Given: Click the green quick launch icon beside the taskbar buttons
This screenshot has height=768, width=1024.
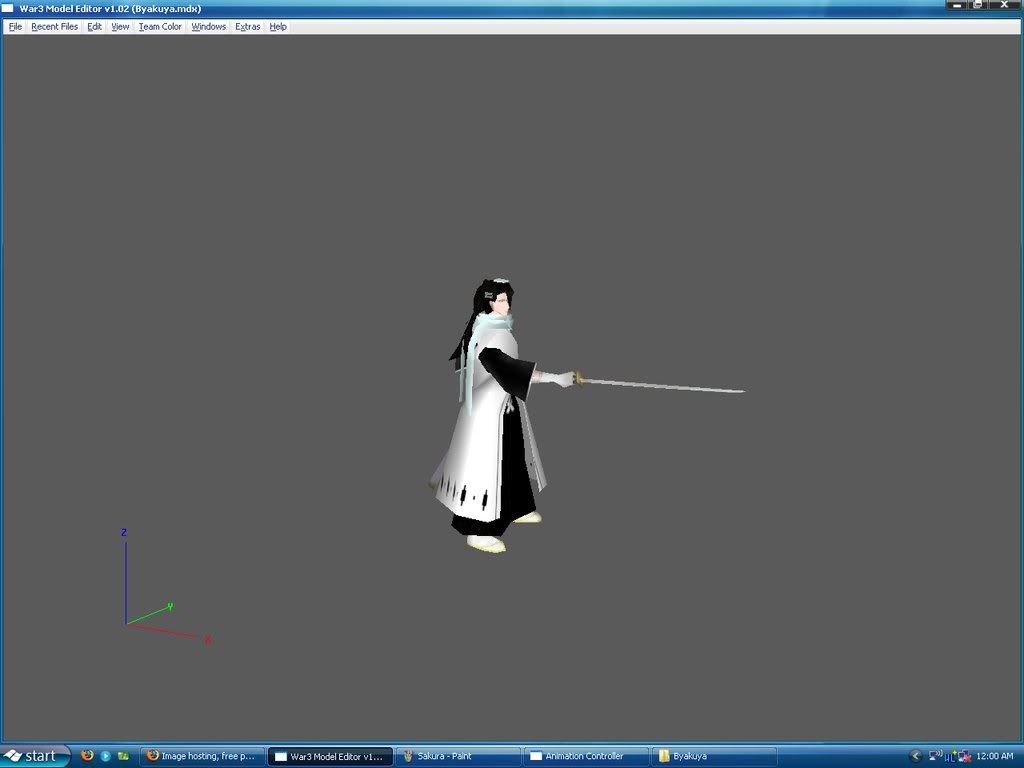Looking at the screenshot, I should tap(123, 756).
